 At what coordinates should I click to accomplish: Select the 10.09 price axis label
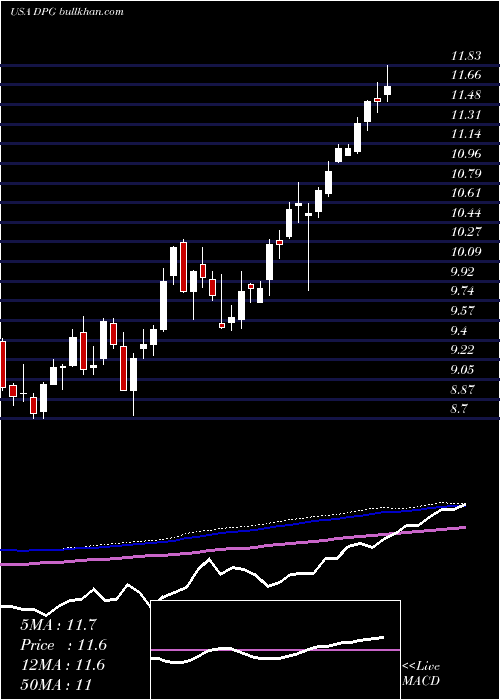(466, 252)
